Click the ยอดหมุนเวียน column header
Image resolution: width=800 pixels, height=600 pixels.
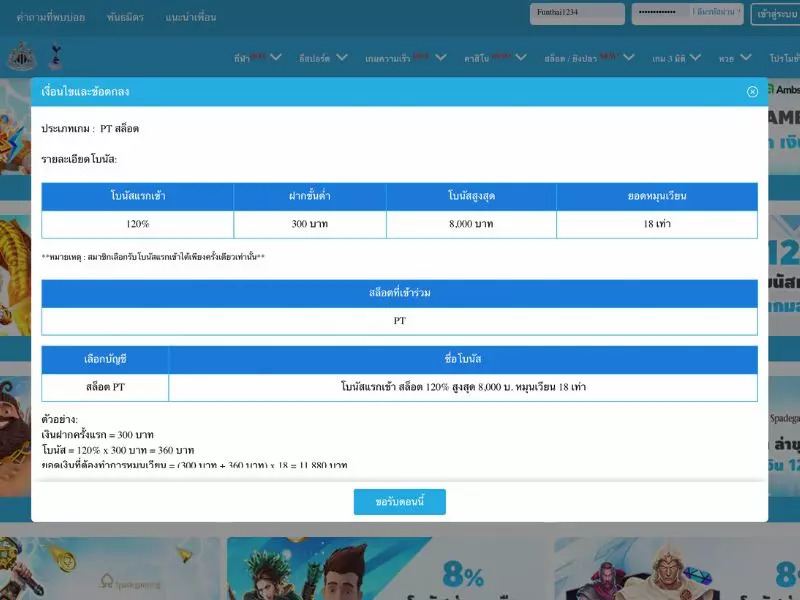657,196
